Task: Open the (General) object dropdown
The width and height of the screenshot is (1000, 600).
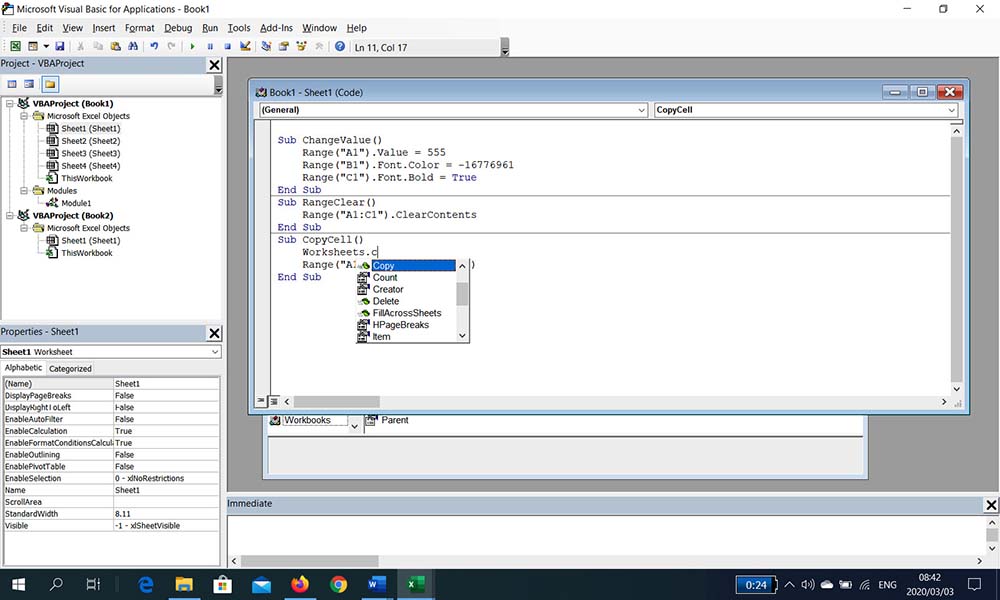Action: click(x=642, y=110)
